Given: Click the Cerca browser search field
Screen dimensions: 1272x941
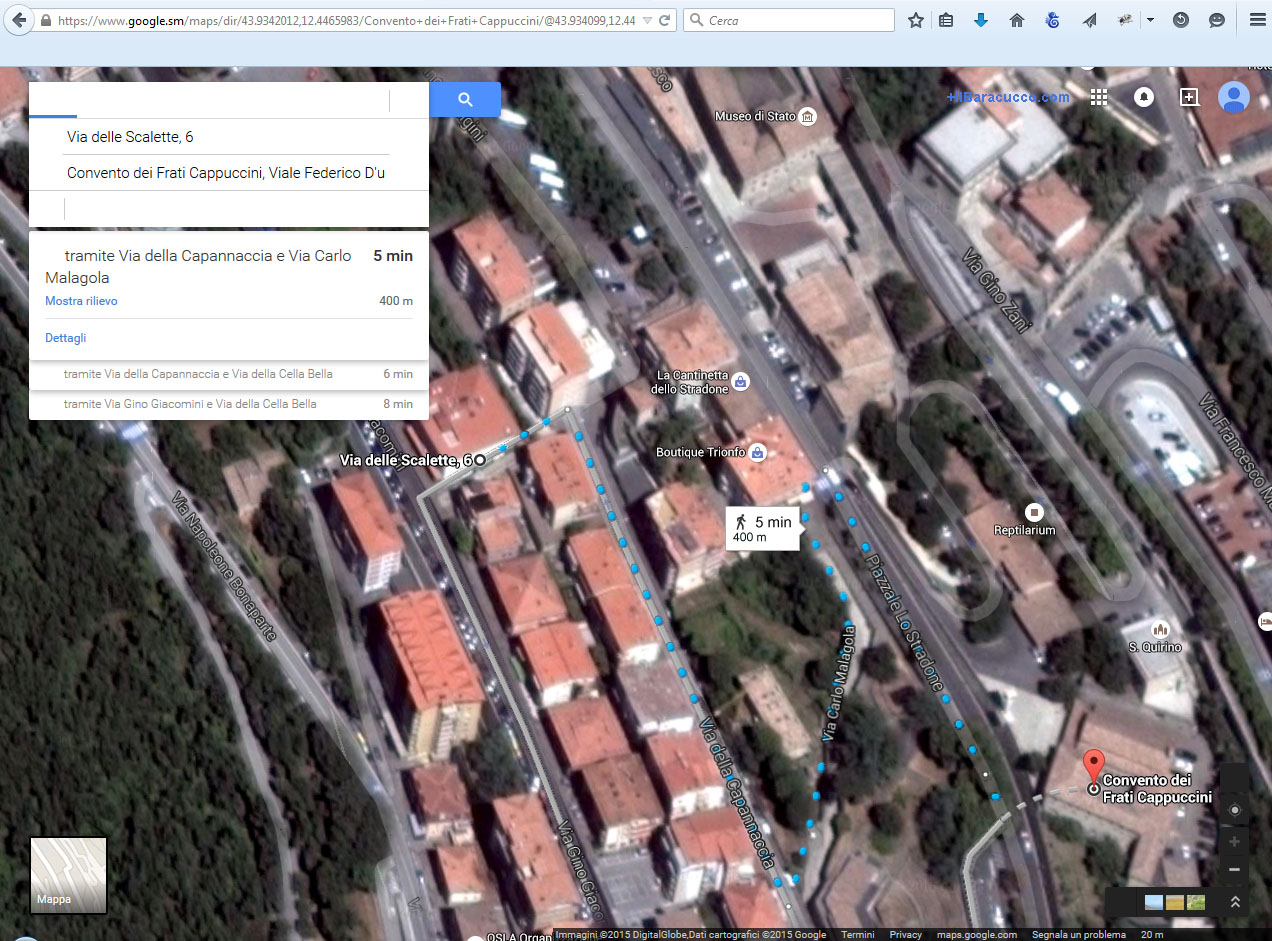Looking at the screenshot, I should 795,20.
